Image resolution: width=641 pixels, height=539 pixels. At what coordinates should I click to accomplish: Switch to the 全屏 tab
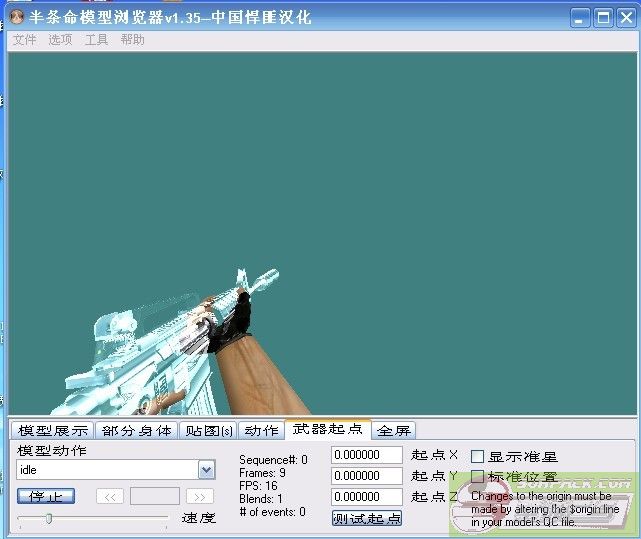(x=394, y=431)
